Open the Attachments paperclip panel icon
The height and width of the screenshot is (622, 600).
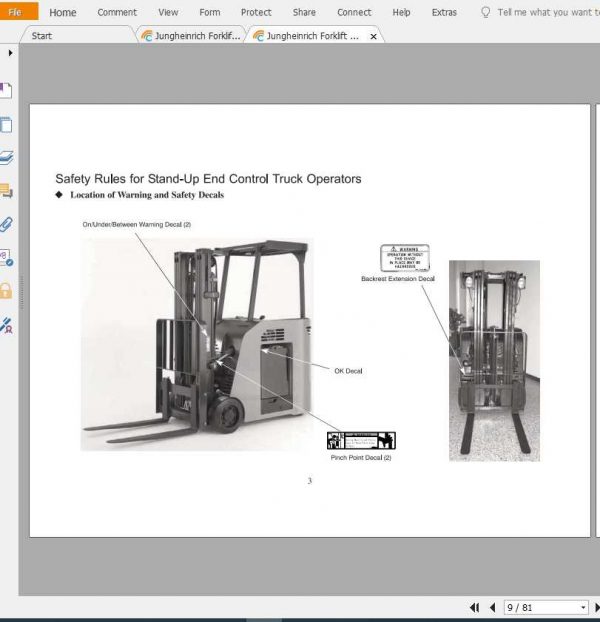tap(6, 224)
